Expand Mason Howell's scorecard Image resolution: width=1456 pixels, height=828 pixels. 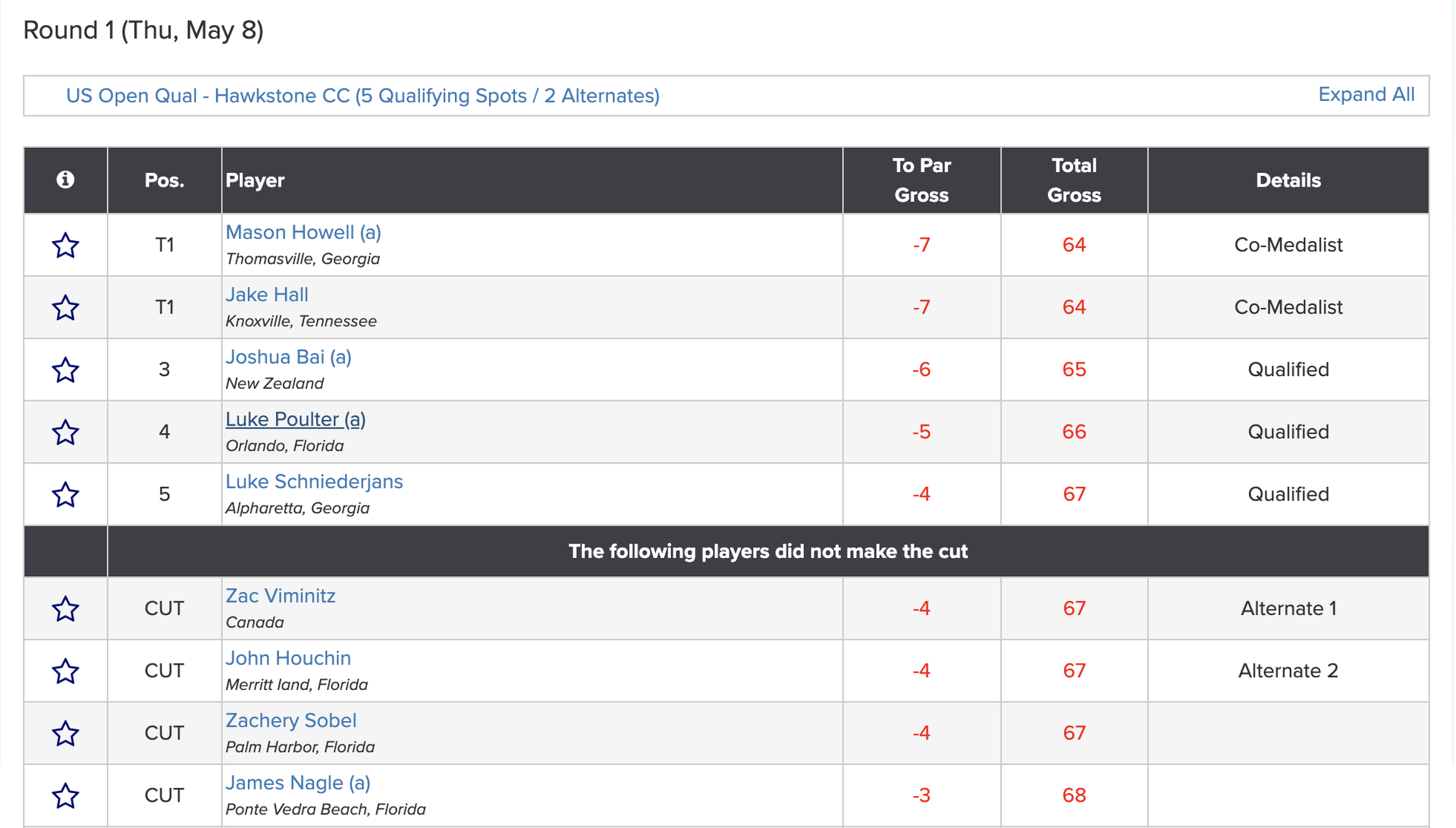pos(303,233)
